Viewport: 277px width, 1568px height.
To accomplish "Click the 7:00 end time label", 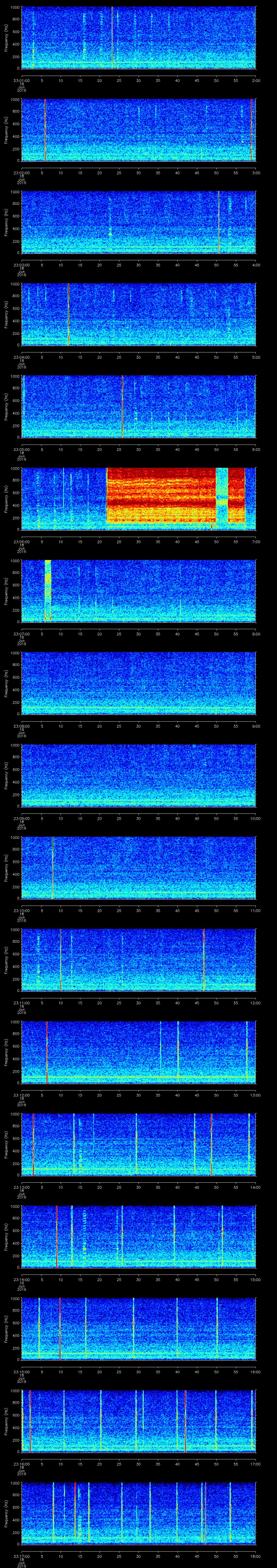I will tap(256, 542).
